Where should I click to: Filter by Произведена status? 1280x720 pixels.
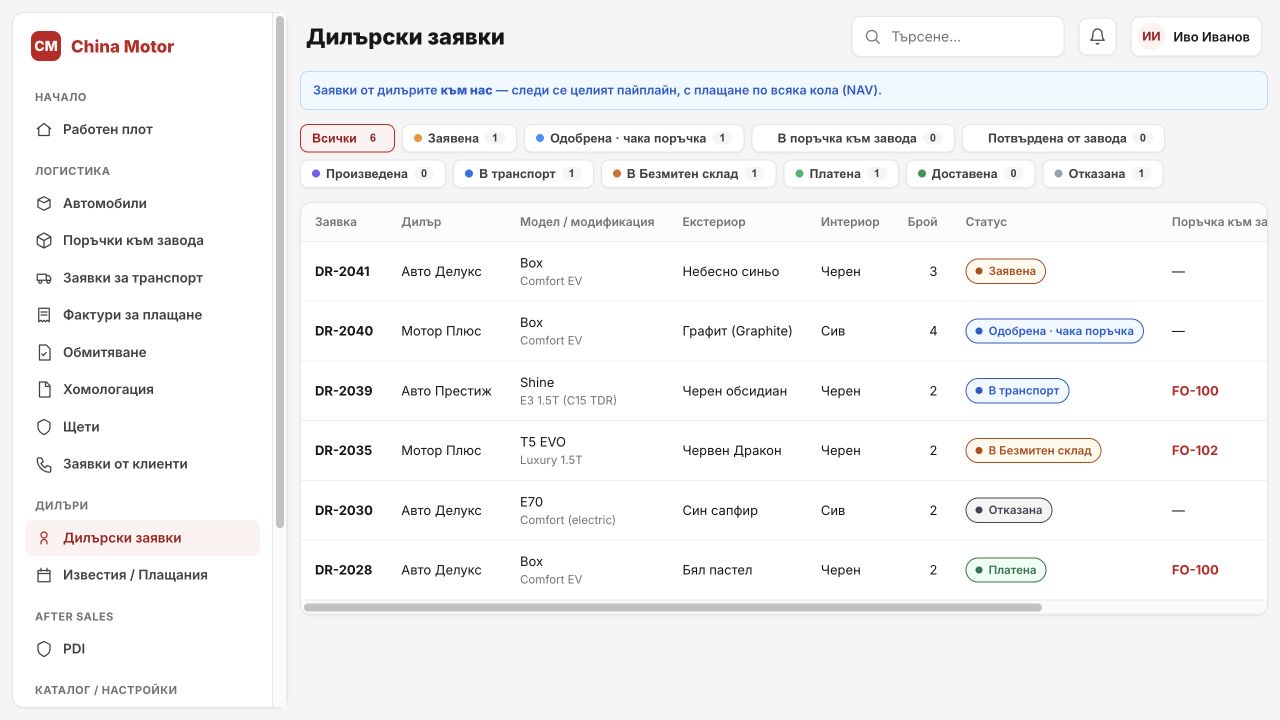pos(373,173)
